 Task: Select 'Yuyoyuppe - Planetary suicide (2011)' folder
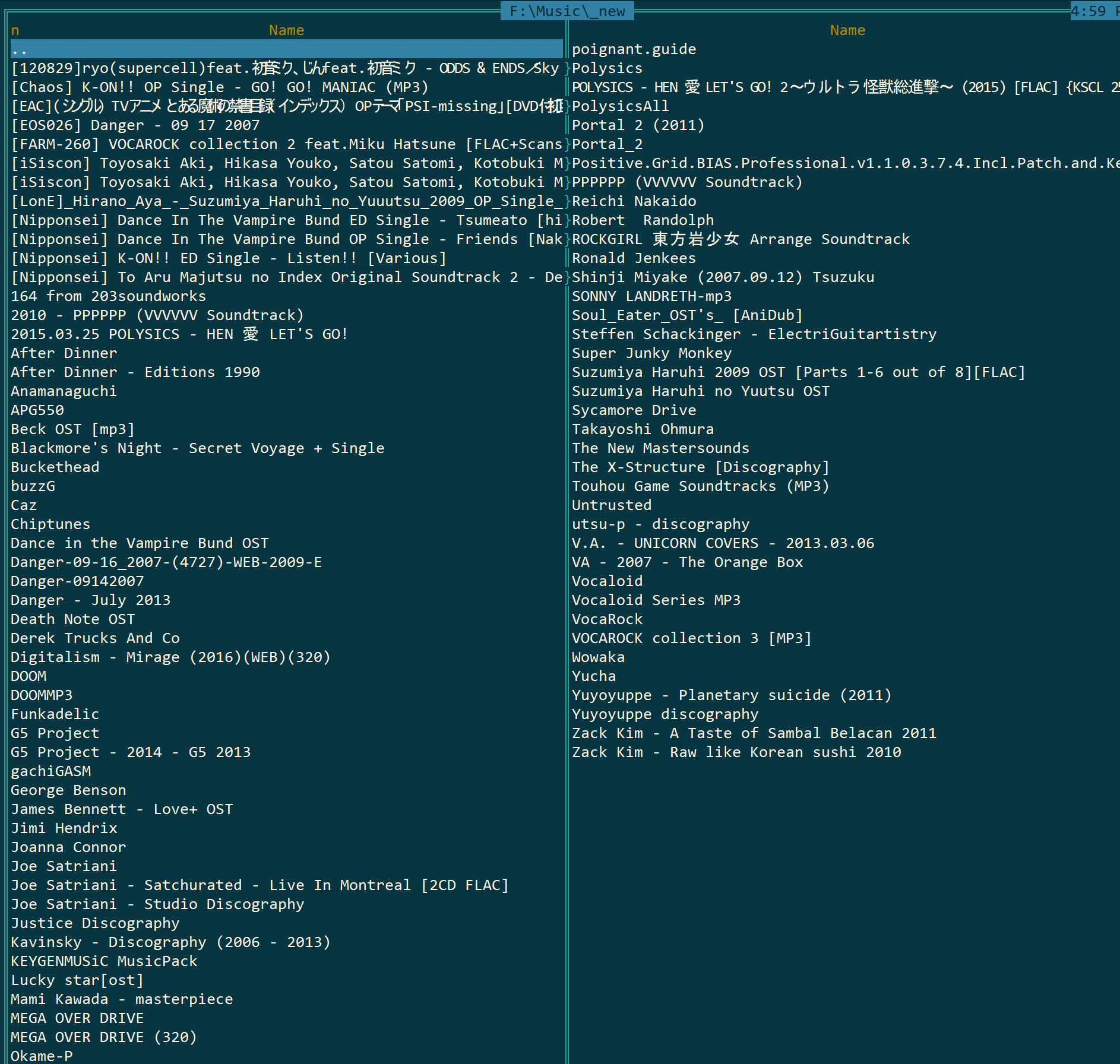[732, 695]
